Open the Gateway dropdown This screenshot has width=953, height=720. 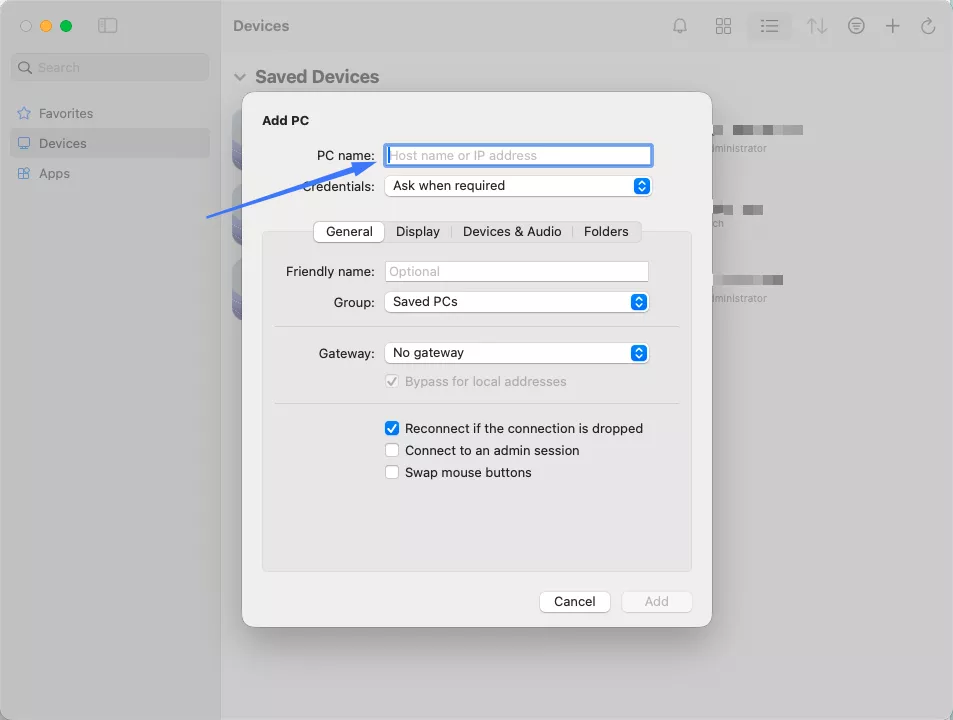pos(517,353)
